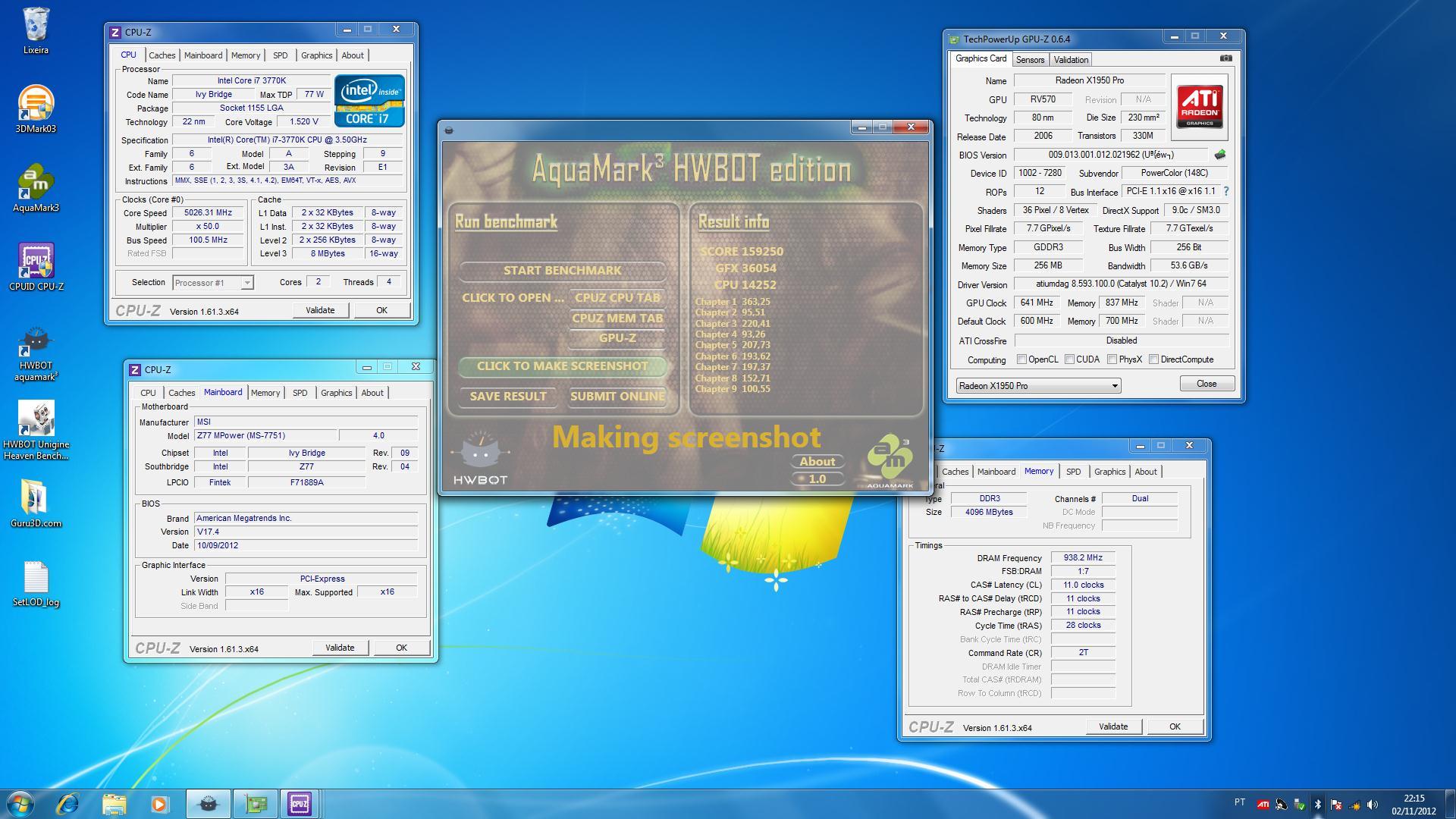Select the Guru3D.com folder icon

coord(36,504)
